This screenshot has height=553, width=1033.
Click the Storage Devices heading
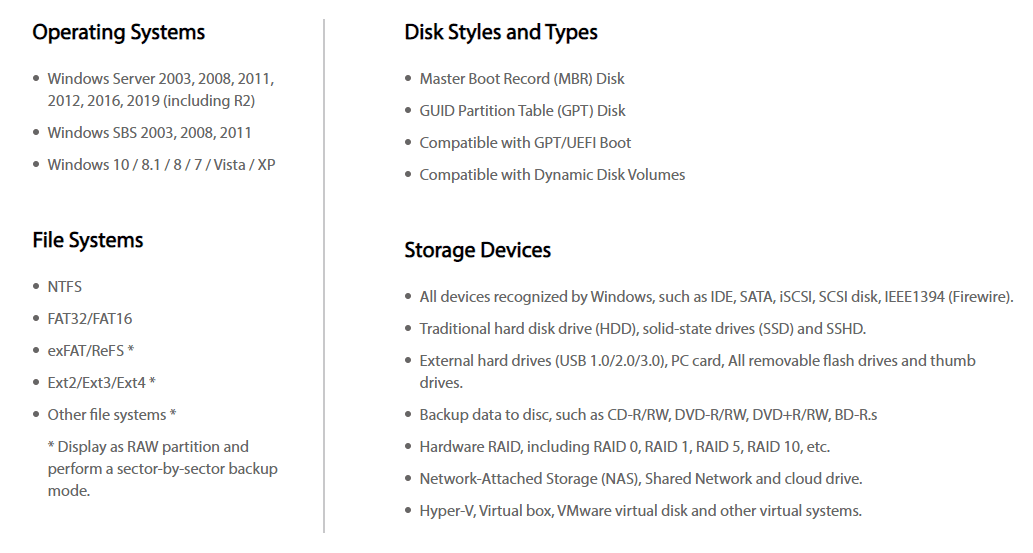click(477, 250)
